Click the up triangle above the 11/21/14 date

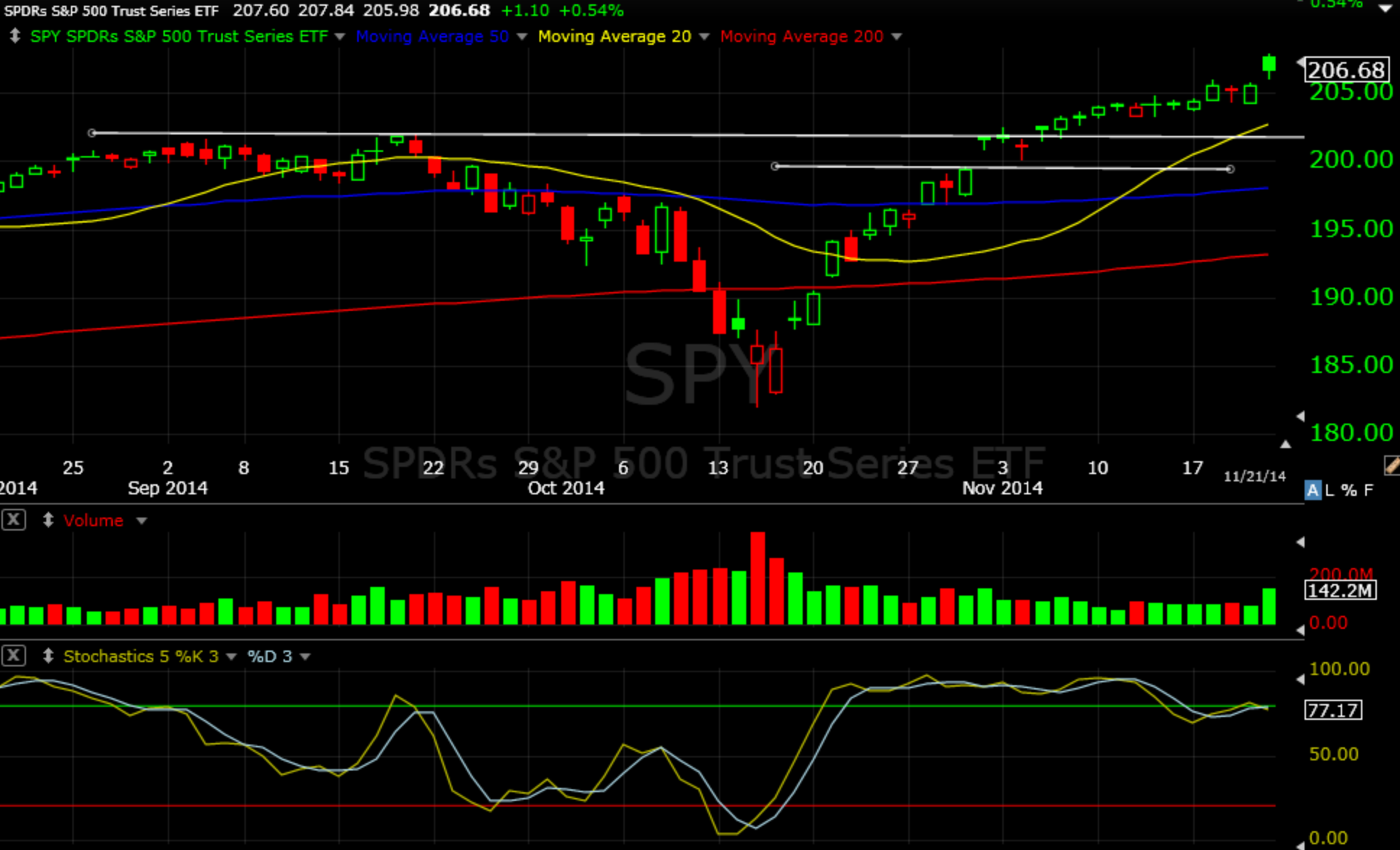[1285, 444]
